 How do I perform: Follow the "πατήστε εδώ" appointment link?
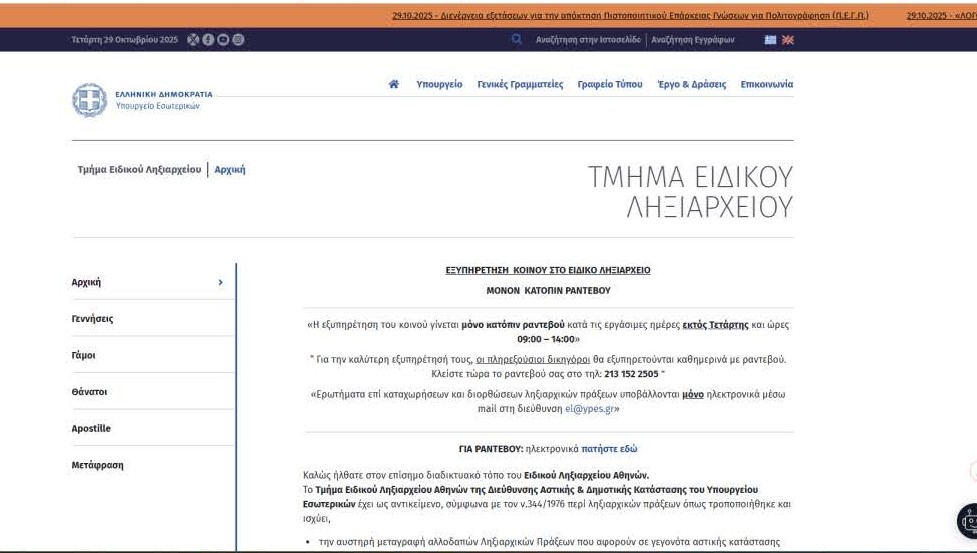point(609,449)
